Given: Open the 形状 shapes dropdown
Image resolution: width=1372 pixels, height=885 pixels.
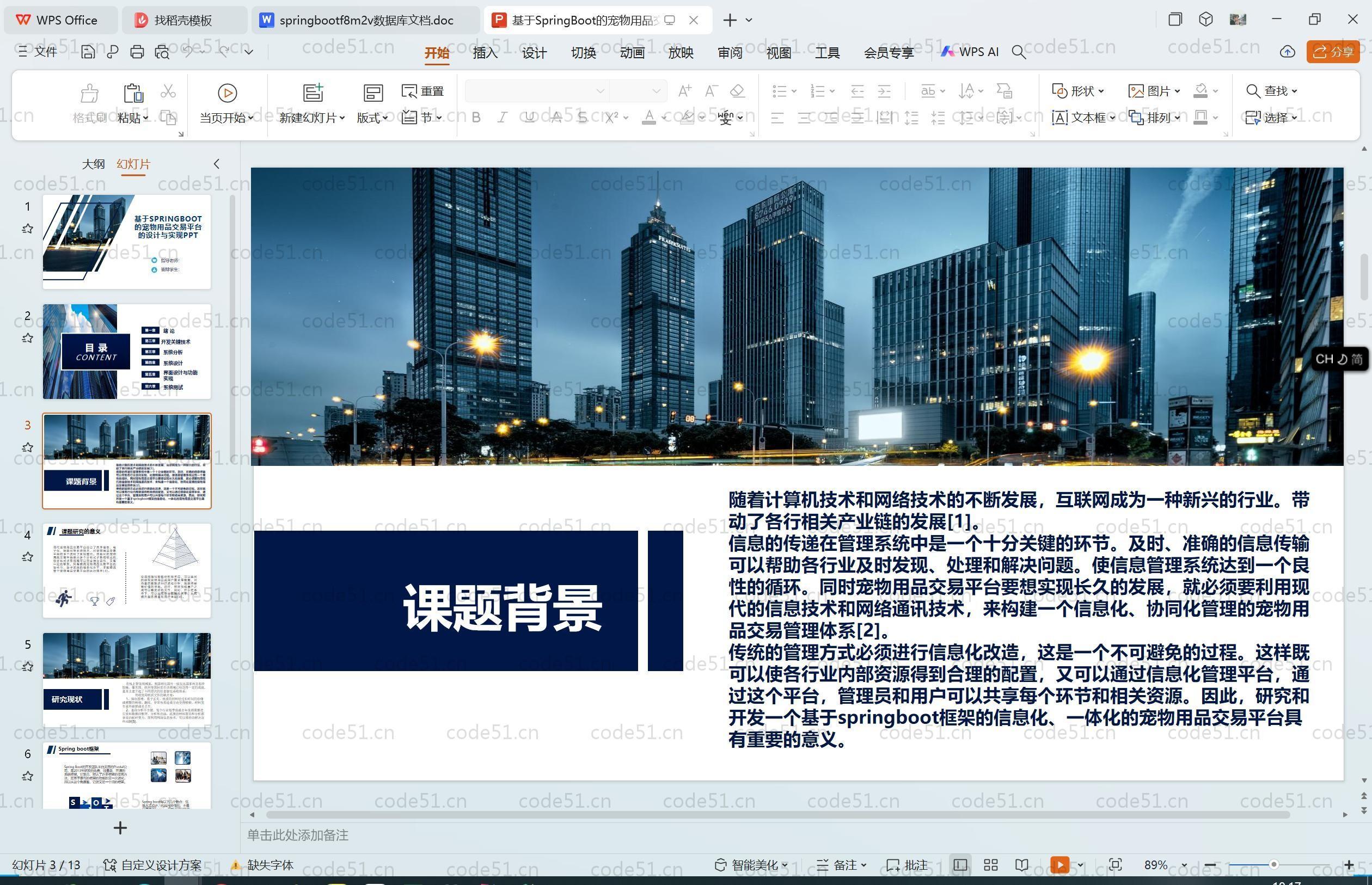Looking at the screenshot, I should pyautogui.click(x=1077, y=91).
